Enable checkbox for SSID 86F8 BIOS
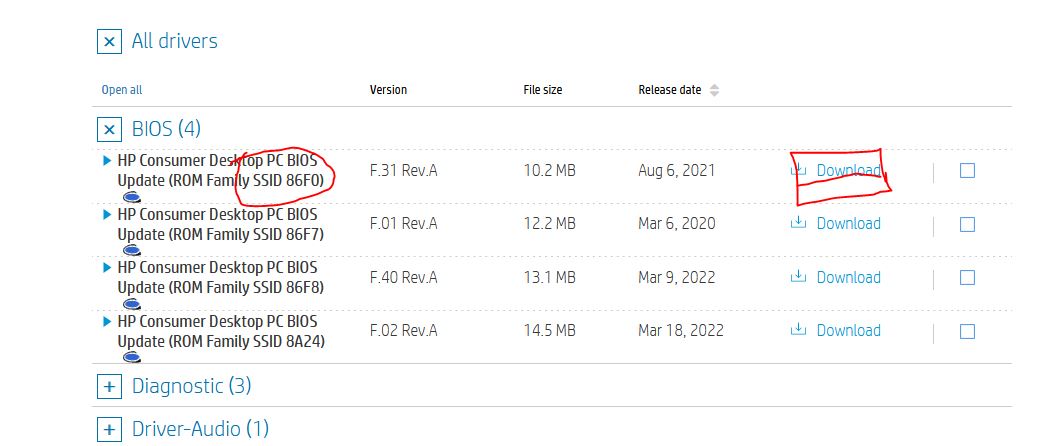This screenshot has width=1046, height=446. [x=967, y=277]
